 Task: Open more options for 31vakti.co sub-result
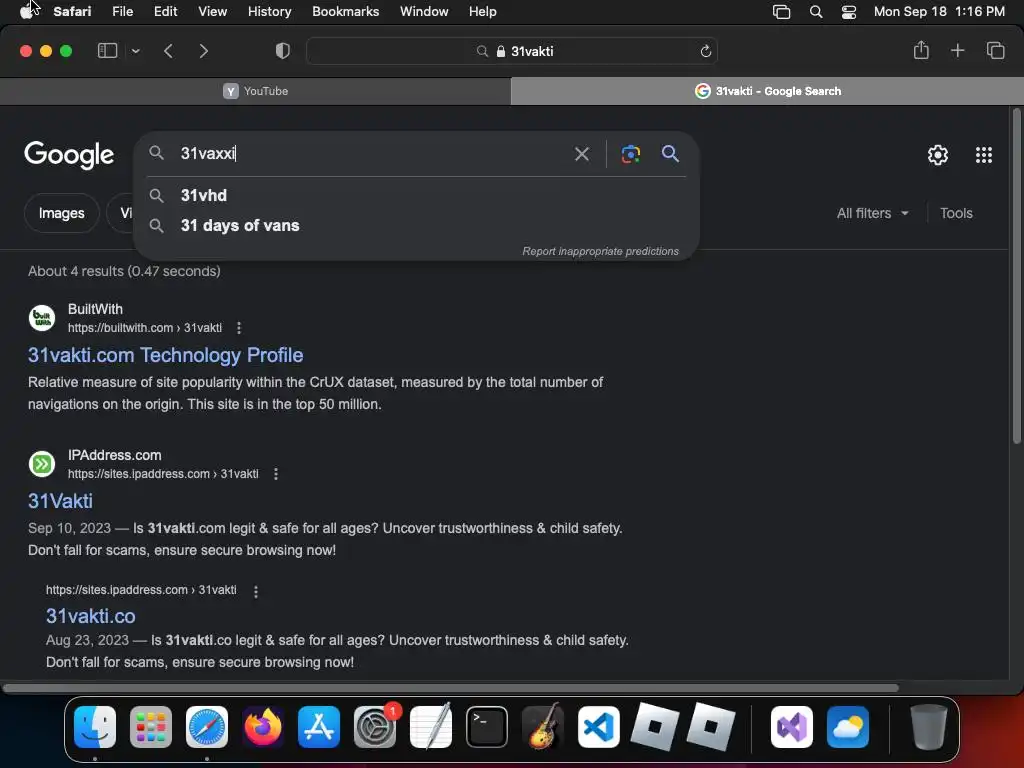coord(256,591)
